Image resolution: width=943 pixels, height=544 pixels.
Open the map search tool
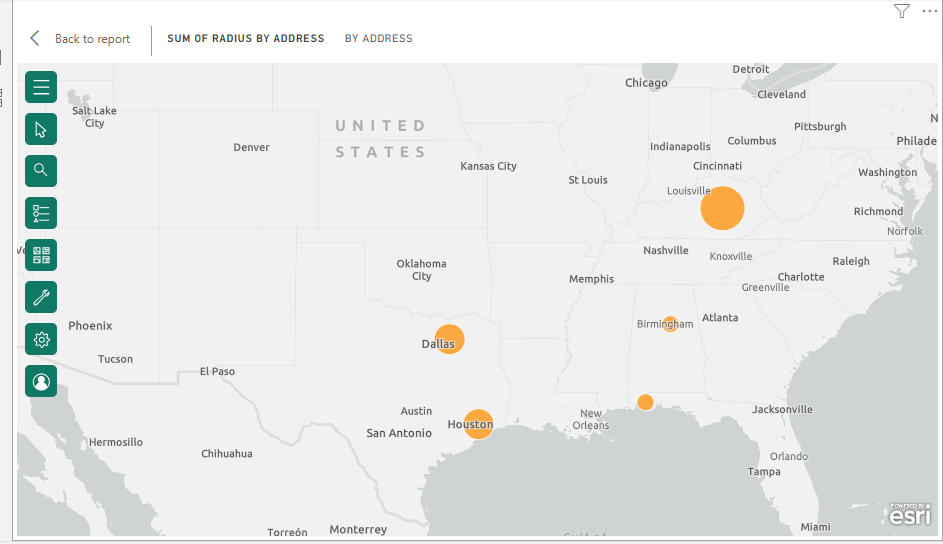click(41, 171)
